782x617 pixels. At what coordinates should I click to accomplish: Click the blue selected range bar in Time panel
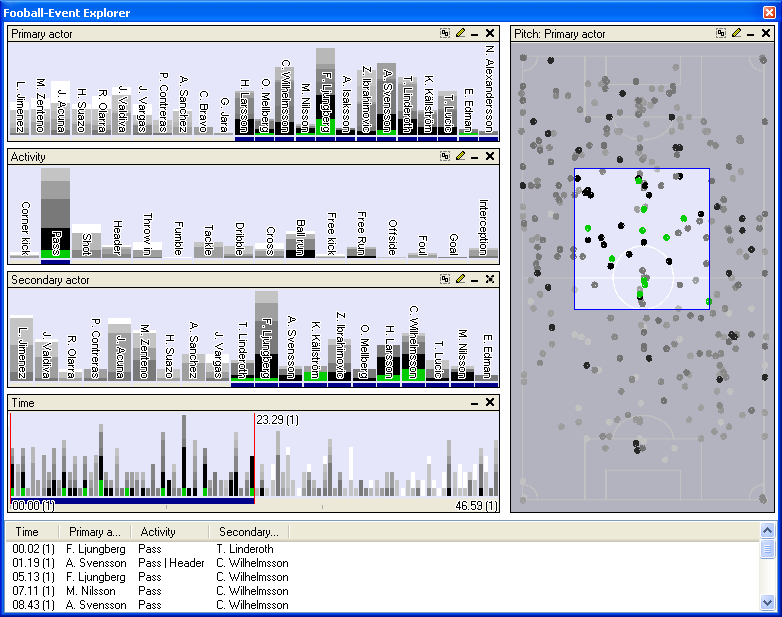pyautogui.click(x=133, y=500)
